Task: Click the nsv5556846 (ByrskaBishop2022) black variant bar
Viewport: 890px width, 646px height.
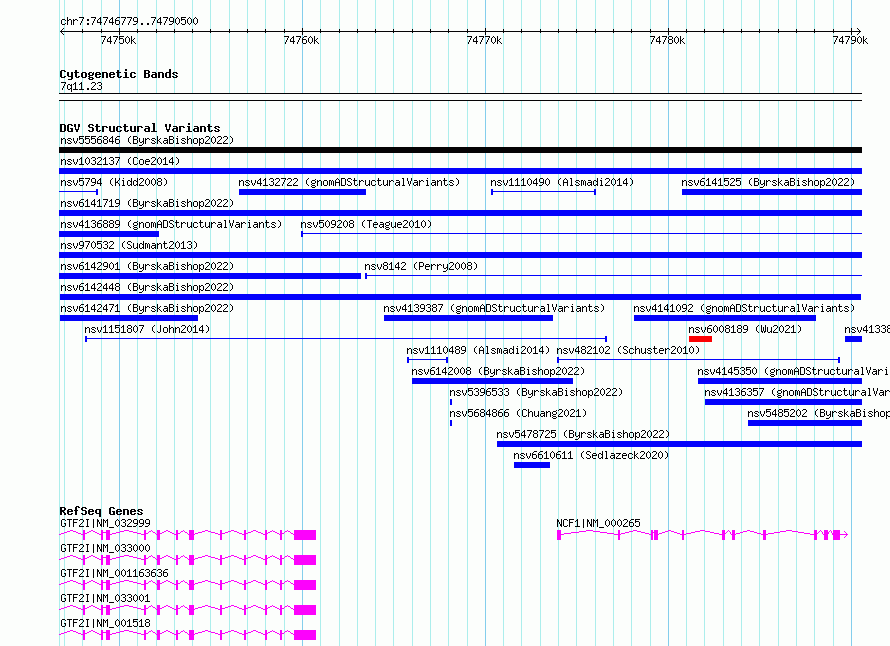Action: pos(460,150)
